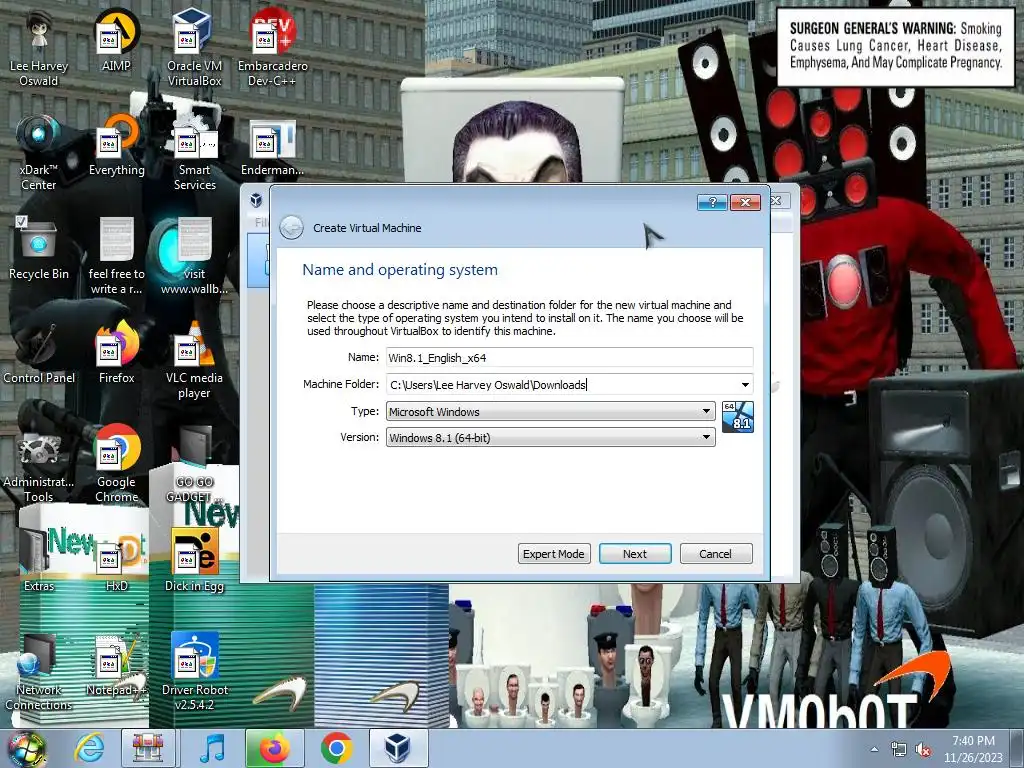Switch to Firefox in the taskbar
1024x768 pixels.
pos(274,748)
